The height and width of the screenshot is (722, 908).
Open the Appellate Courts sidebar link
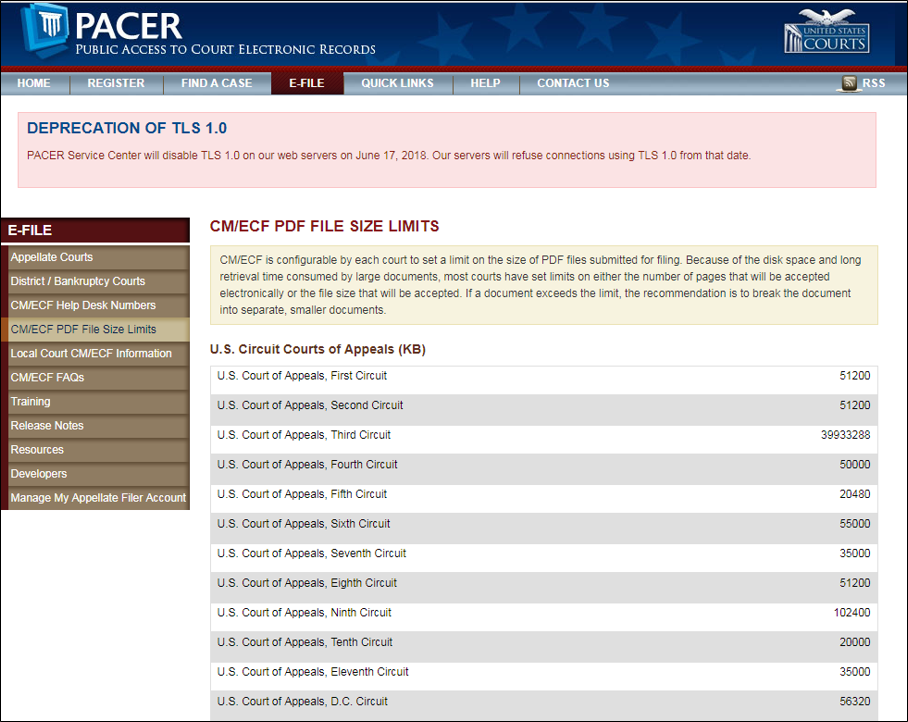point(98,257)
